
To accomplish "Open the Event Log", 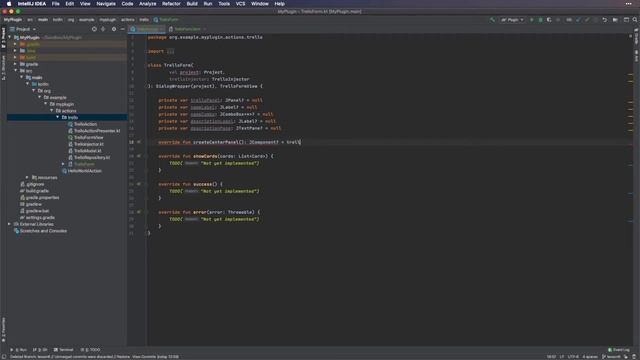I will pyautogui.click(x=619, y=350).
